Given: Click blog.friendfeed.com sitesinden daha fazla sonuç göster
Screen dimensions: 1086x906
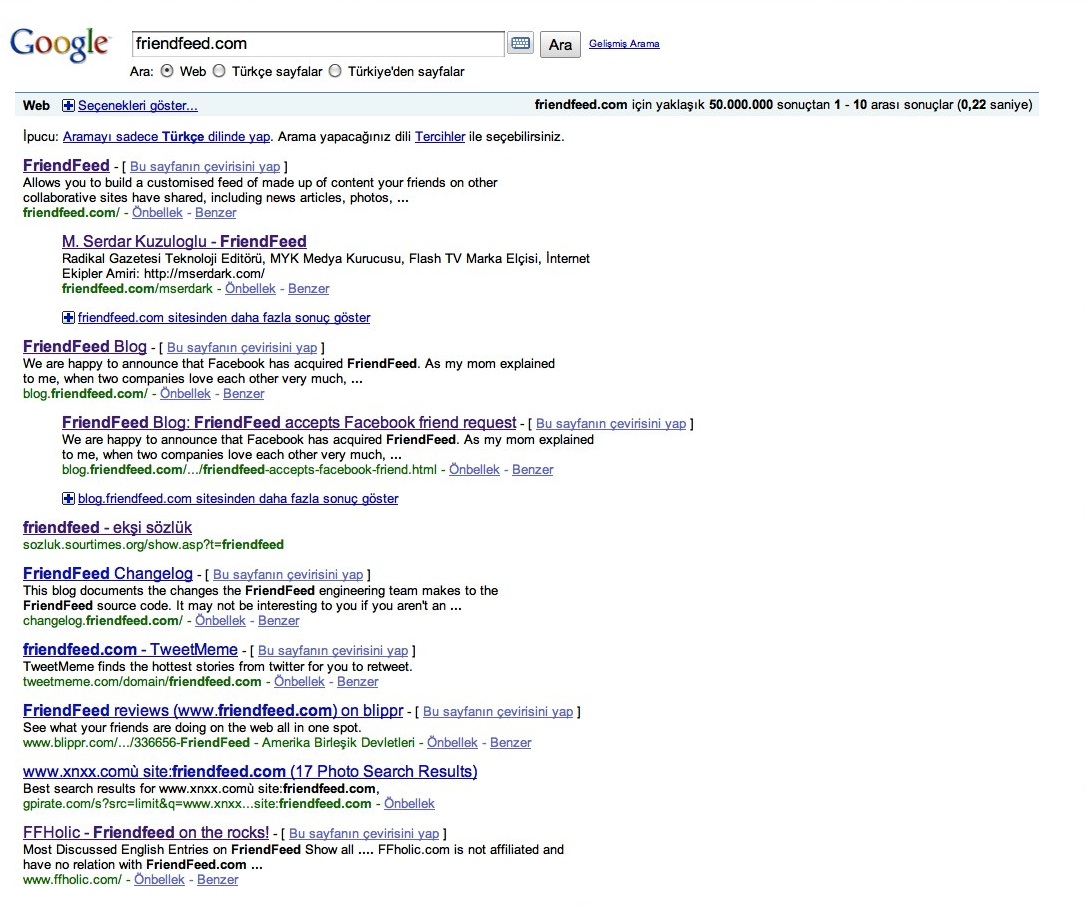Looking at the screenshot, I should [238, 498].
